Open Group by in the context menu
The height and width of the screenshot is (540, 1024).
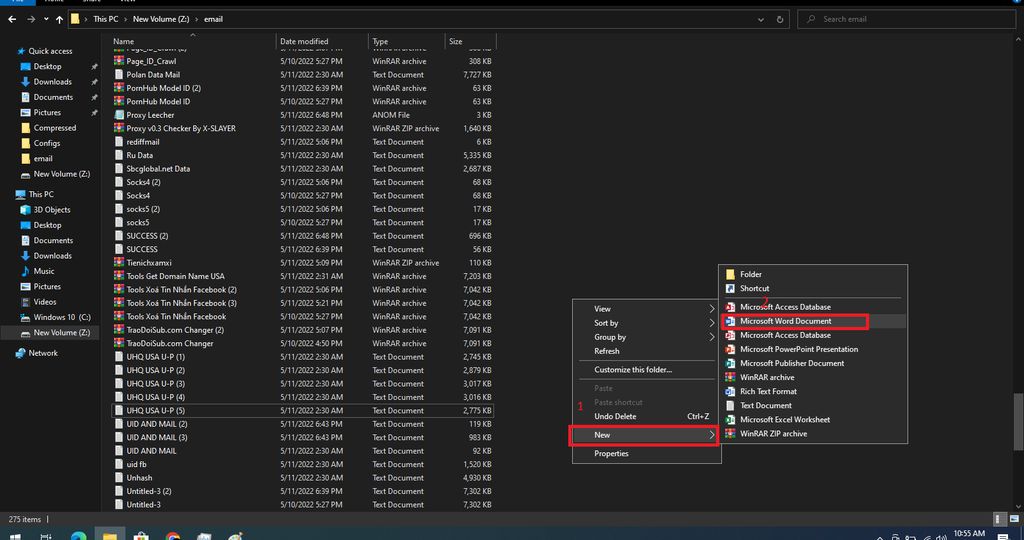pyautogui.click(x=647, y=337)
